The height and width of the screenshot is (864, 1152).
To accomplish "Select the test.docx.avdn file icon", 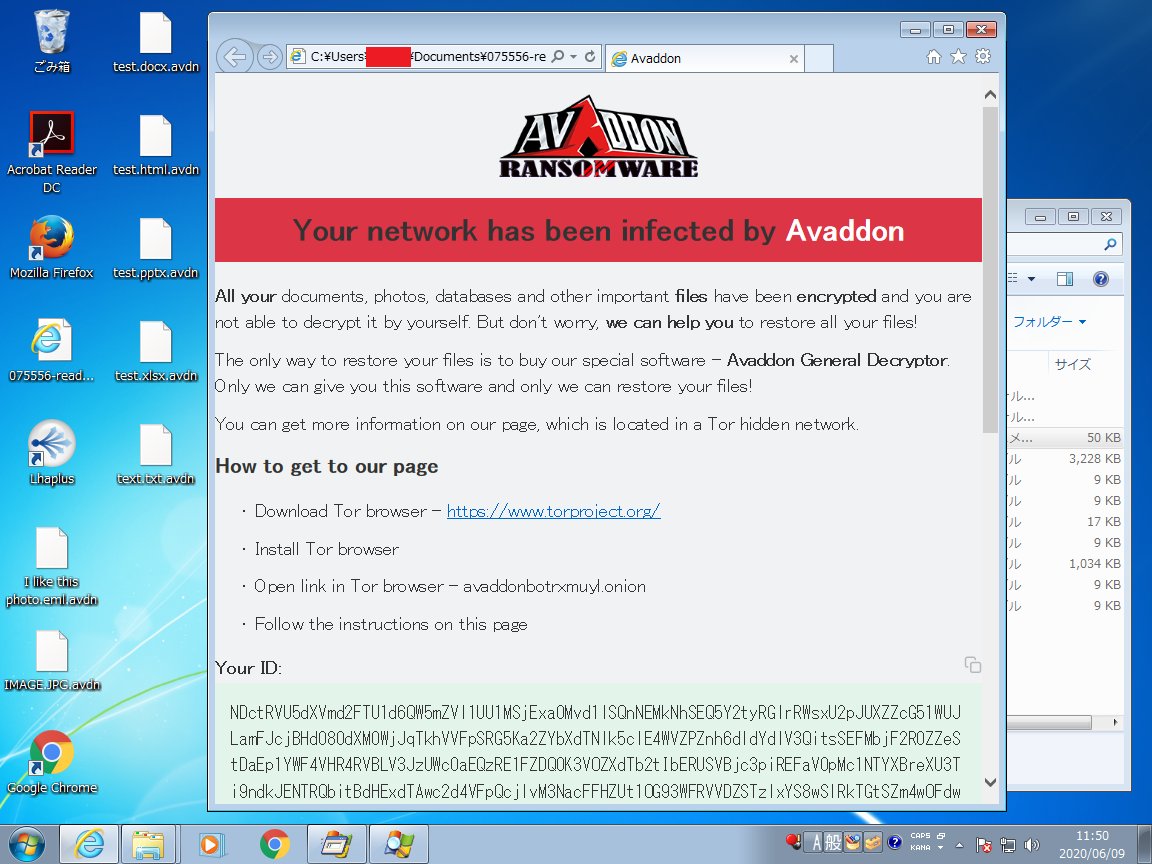I will (156, 40).
